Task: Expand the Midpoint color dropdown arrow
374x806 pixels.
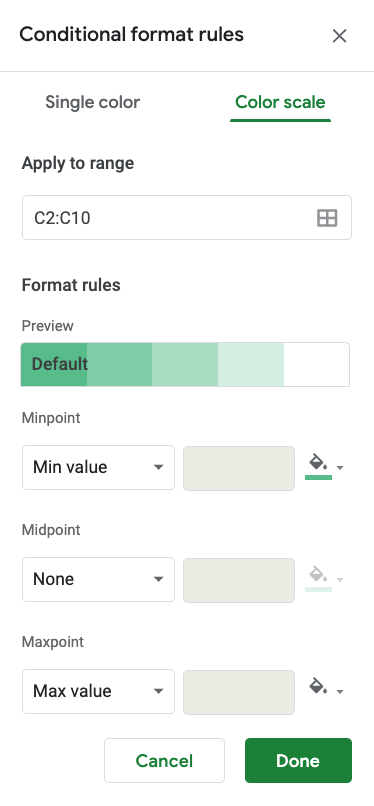Action: [340, 580]
